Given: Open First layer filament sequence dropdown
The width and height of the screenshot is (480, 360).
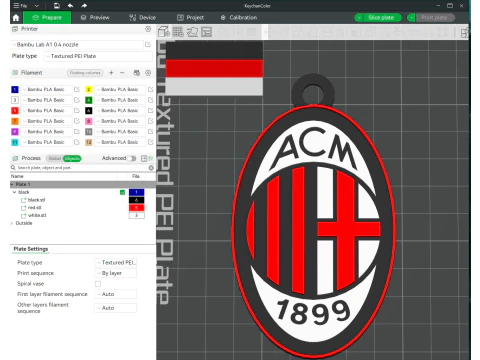Looking at the screenshot, I should coord(116,294).
